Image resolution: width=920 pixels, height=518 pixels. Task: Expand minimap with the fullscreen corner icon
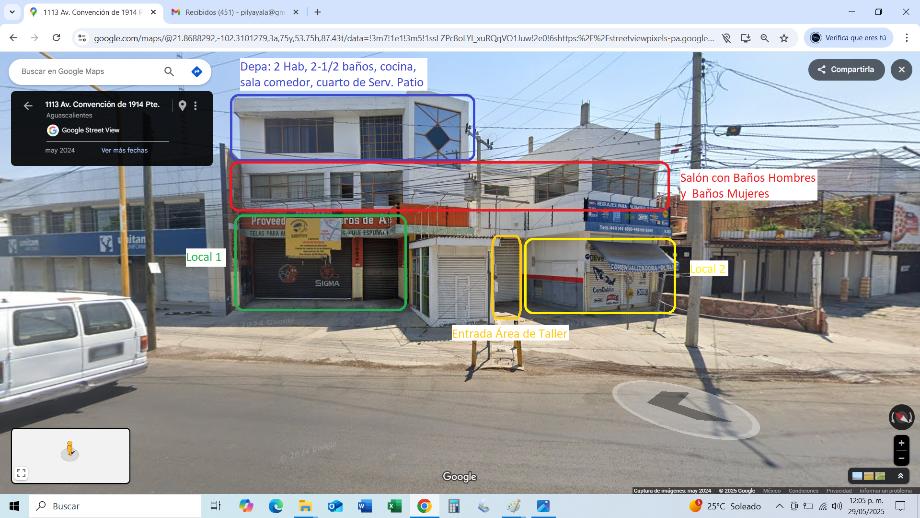pos(21,473)
